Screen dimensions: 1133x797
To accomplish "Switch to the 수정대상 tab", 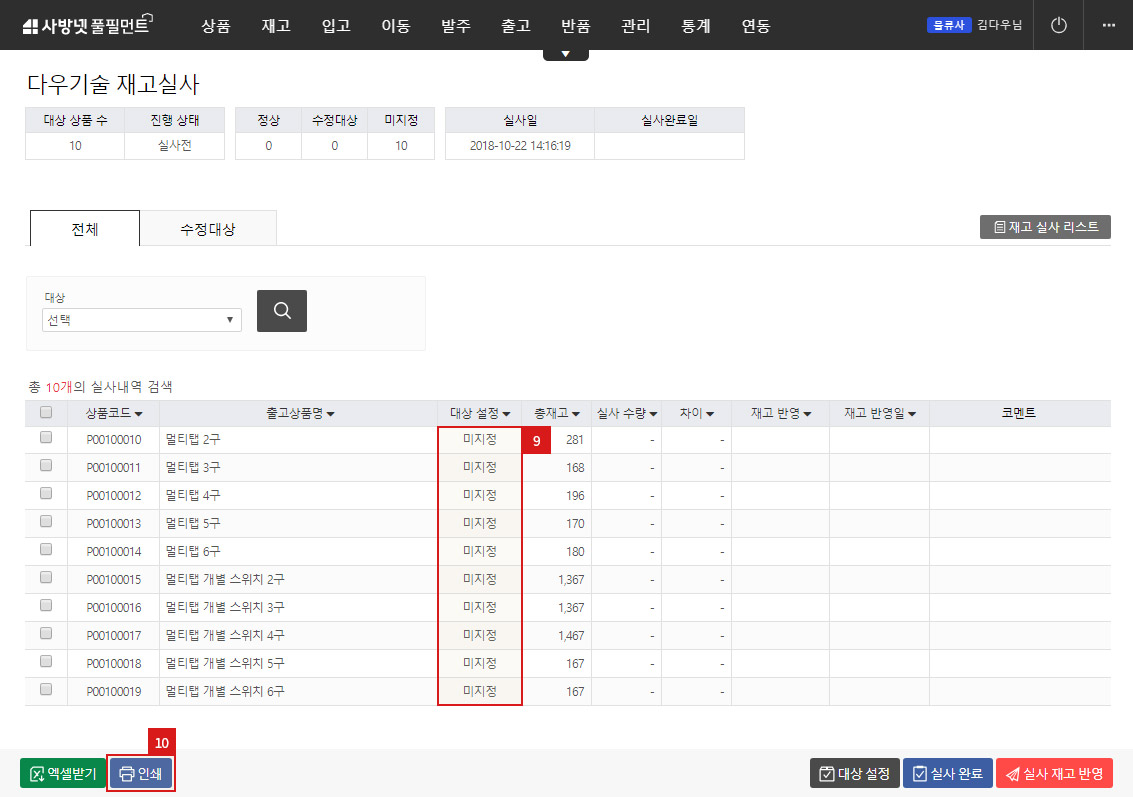I will (x=208, y=228).
